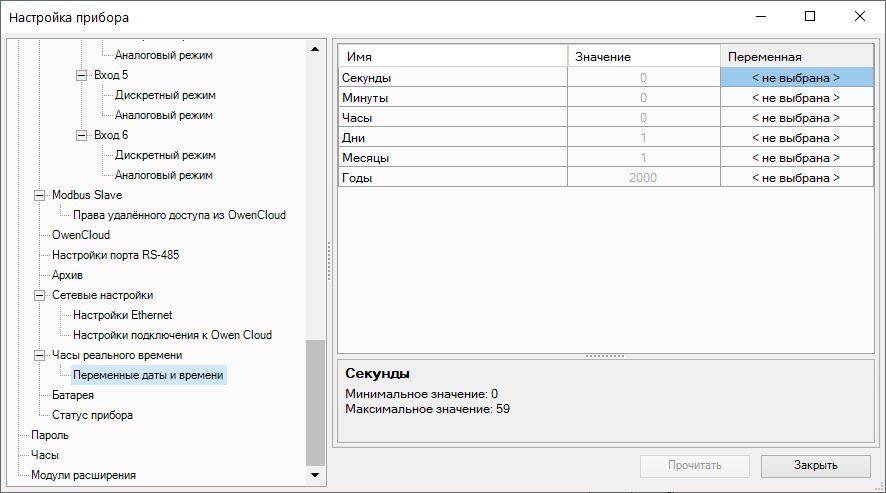Collapse the Вход 5 tree node

point(82,75)
